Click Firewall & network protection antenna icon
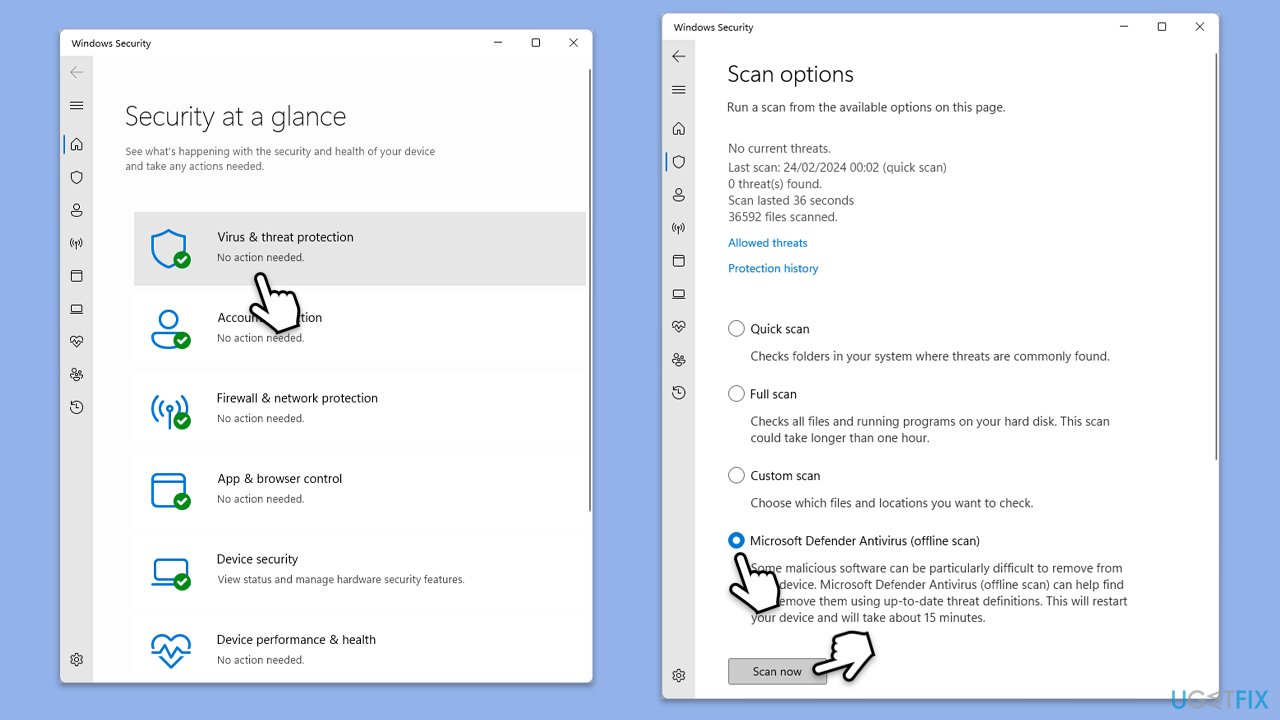Image resolution: width=1280 pixels, height=720 pixels. tap(170, 410)
